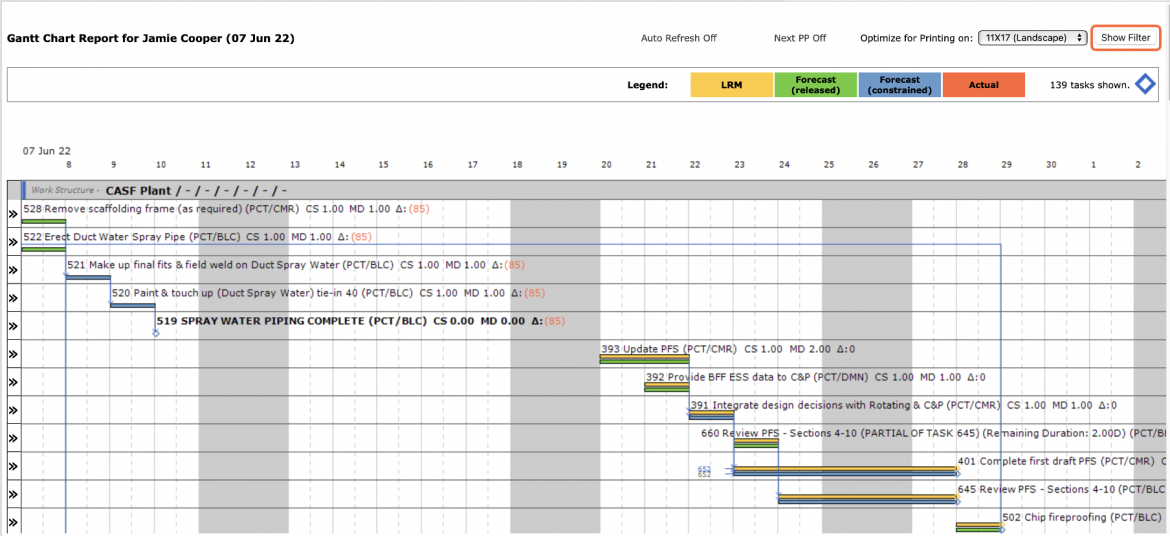The height and width of the screenshot is (536, 1170).
Task: Expand row arrows for task 521
Action: click(x=13, y=270)
